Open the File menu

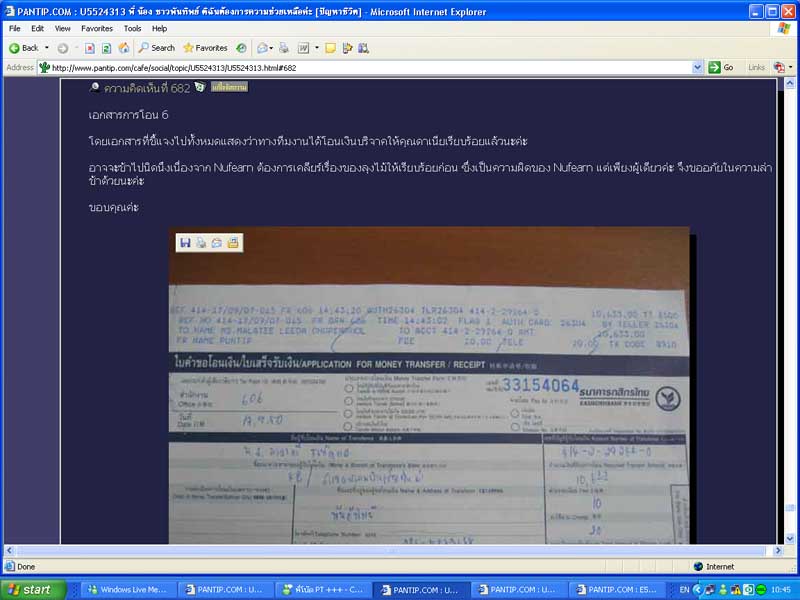click(15, 29)
